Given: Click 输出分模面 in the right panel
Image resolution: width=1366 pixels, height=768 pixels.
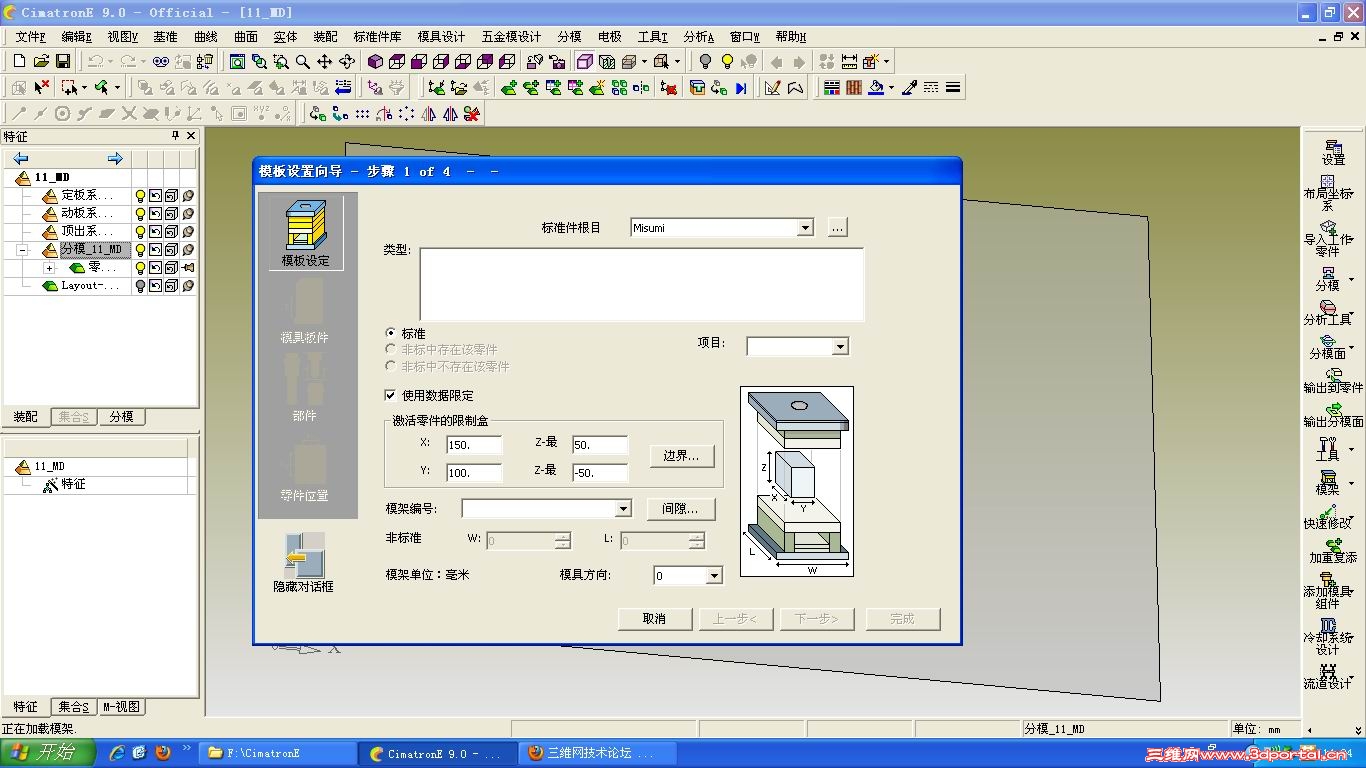Looking at the screenshot, I should [1333, 415].
